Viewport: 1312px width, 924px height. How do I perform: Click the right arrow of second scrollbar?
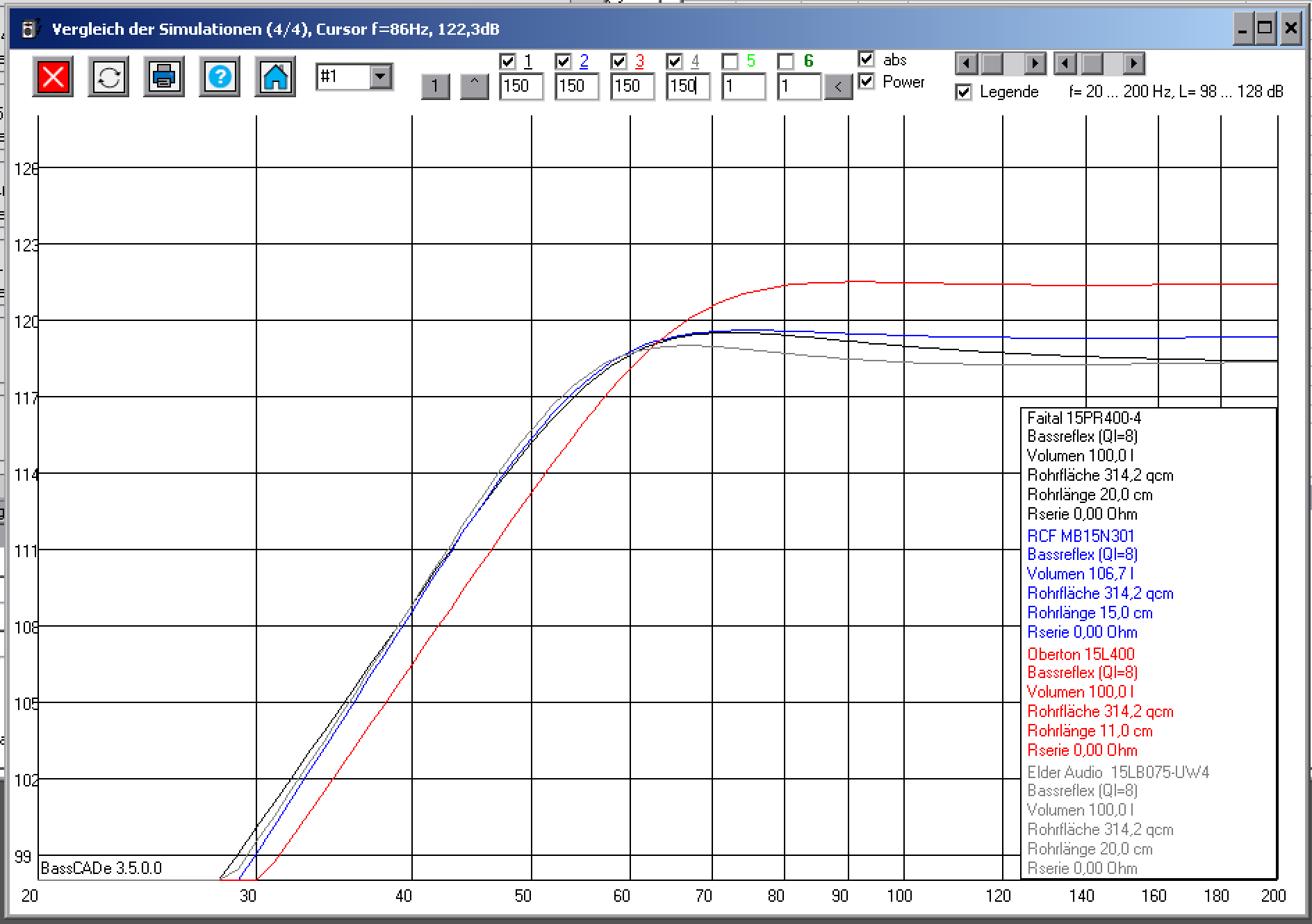(1133, 64)
